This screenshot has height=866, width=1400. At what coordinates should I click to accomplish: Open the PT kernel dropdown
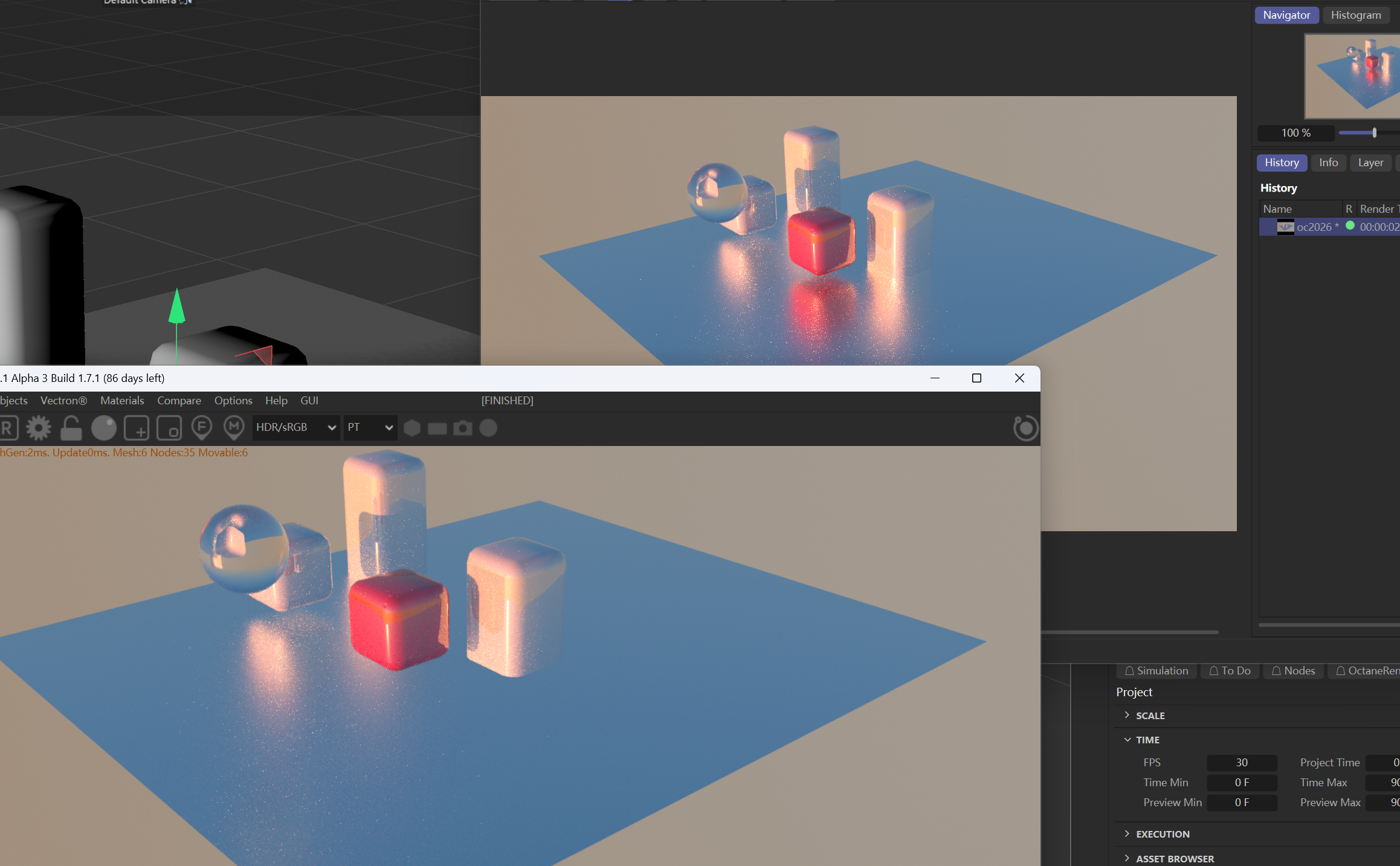pyautogui.click(x=370, y=427)
